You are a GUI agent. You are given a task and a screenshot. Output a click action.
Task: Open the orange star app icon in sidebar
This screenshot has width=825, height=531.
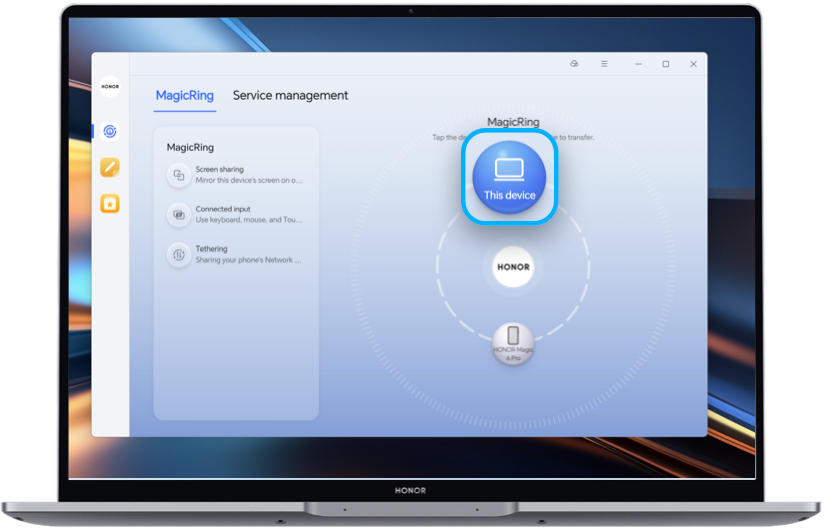[110, 204]
